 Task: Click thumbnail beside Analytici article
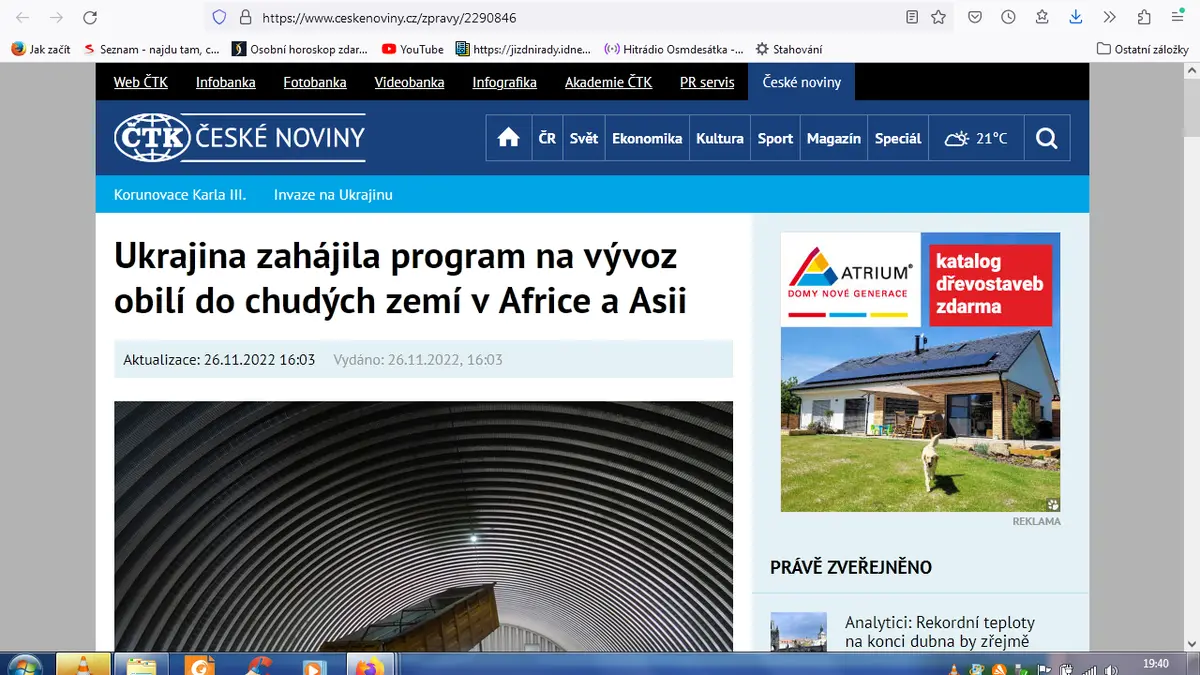tap(798, 632)
